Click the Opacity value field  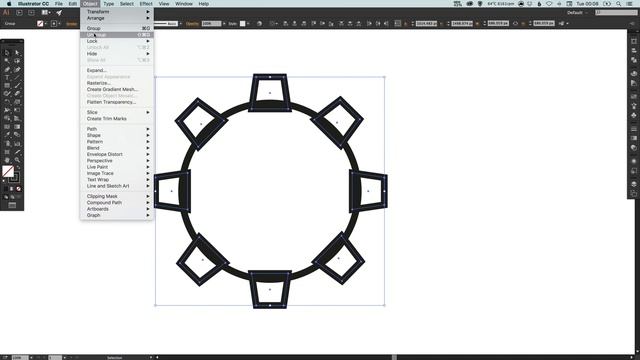tap(211, 24)
